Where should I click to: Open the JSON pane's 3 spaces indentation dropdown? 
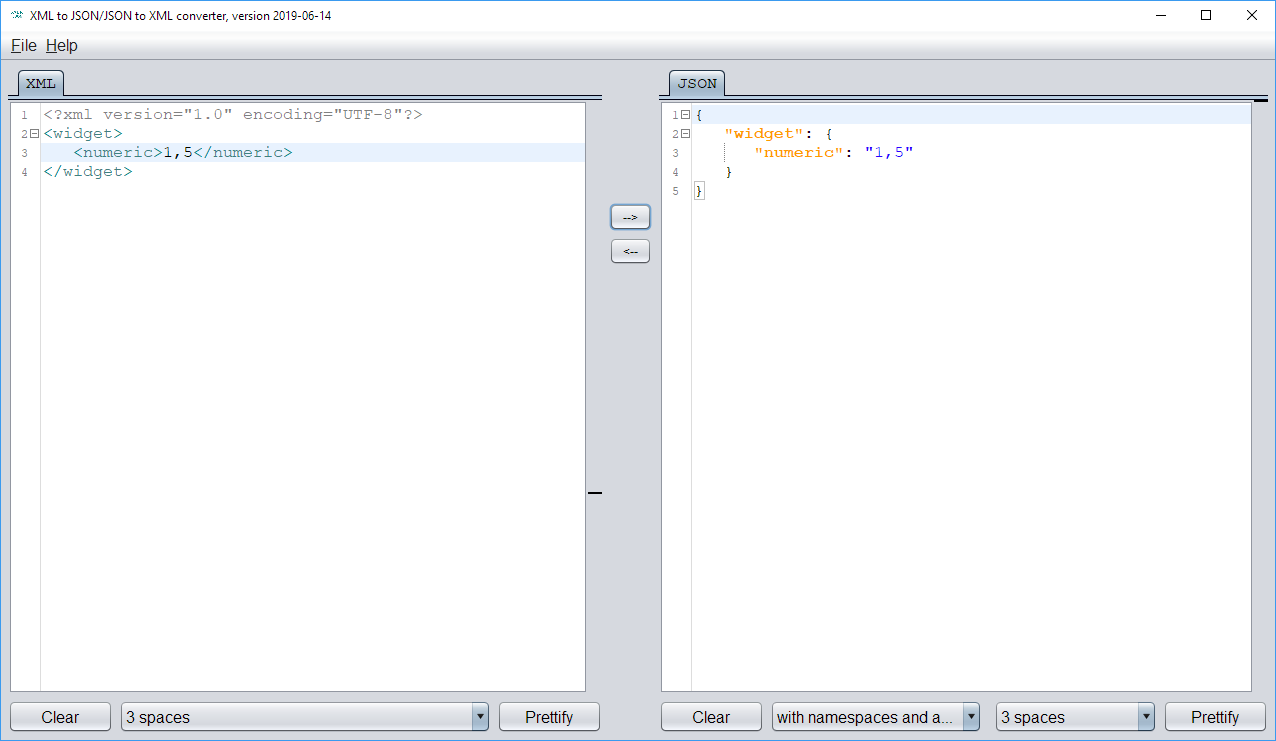[x=1146, y=717]
